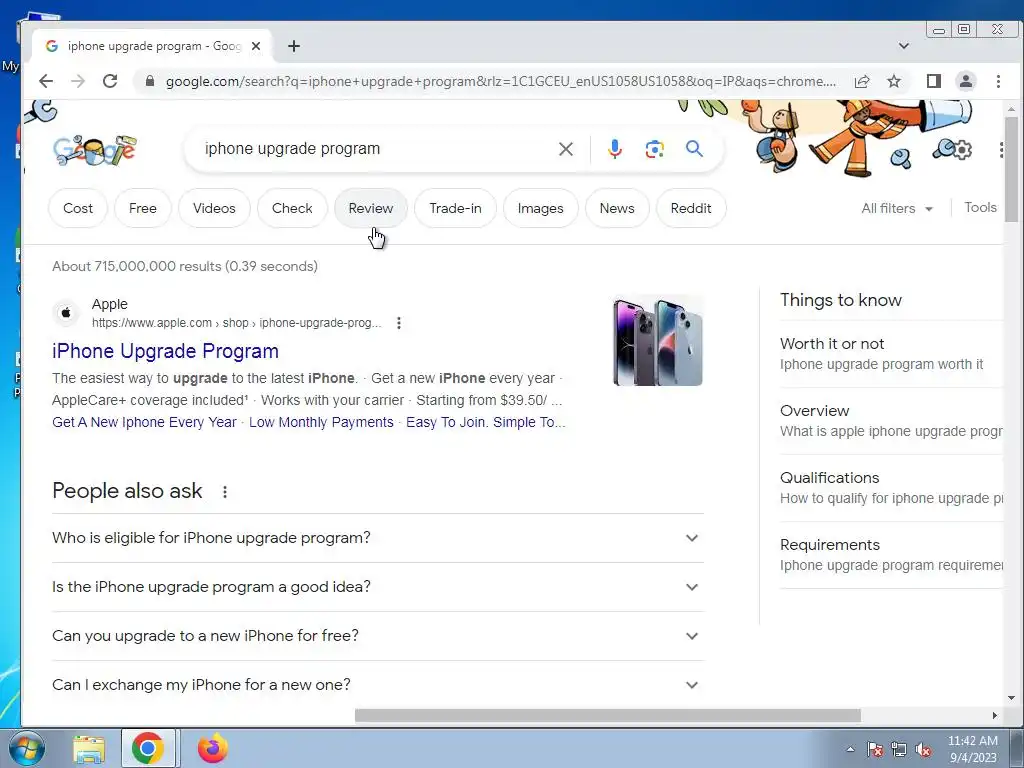Click the Chrome taskbar icon
The width and height of the screenshot is (1024, 768).
click(x=148, y=748)
